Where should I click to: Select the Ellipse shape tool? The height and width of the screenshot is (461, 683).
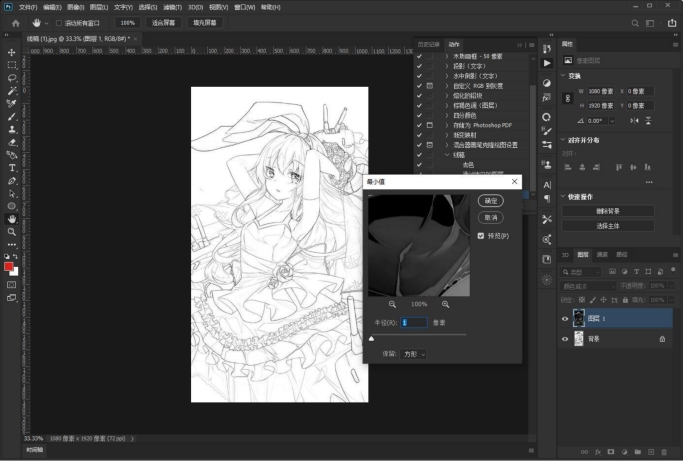click(x=12, y=206)
